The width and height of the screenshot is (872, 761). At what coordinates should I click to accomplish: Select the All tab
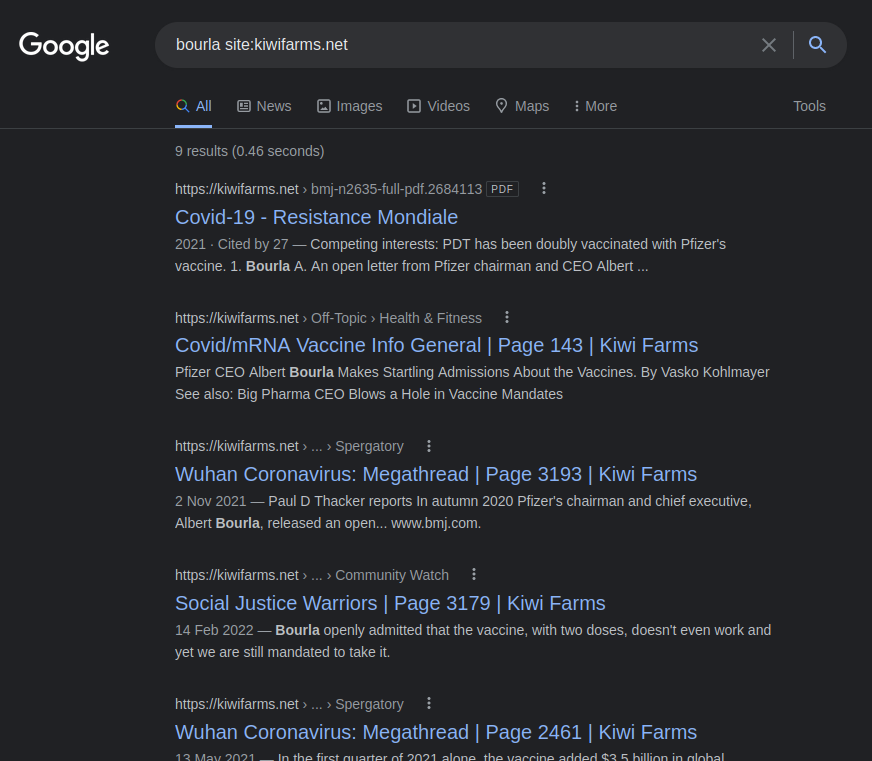[194, 106]
